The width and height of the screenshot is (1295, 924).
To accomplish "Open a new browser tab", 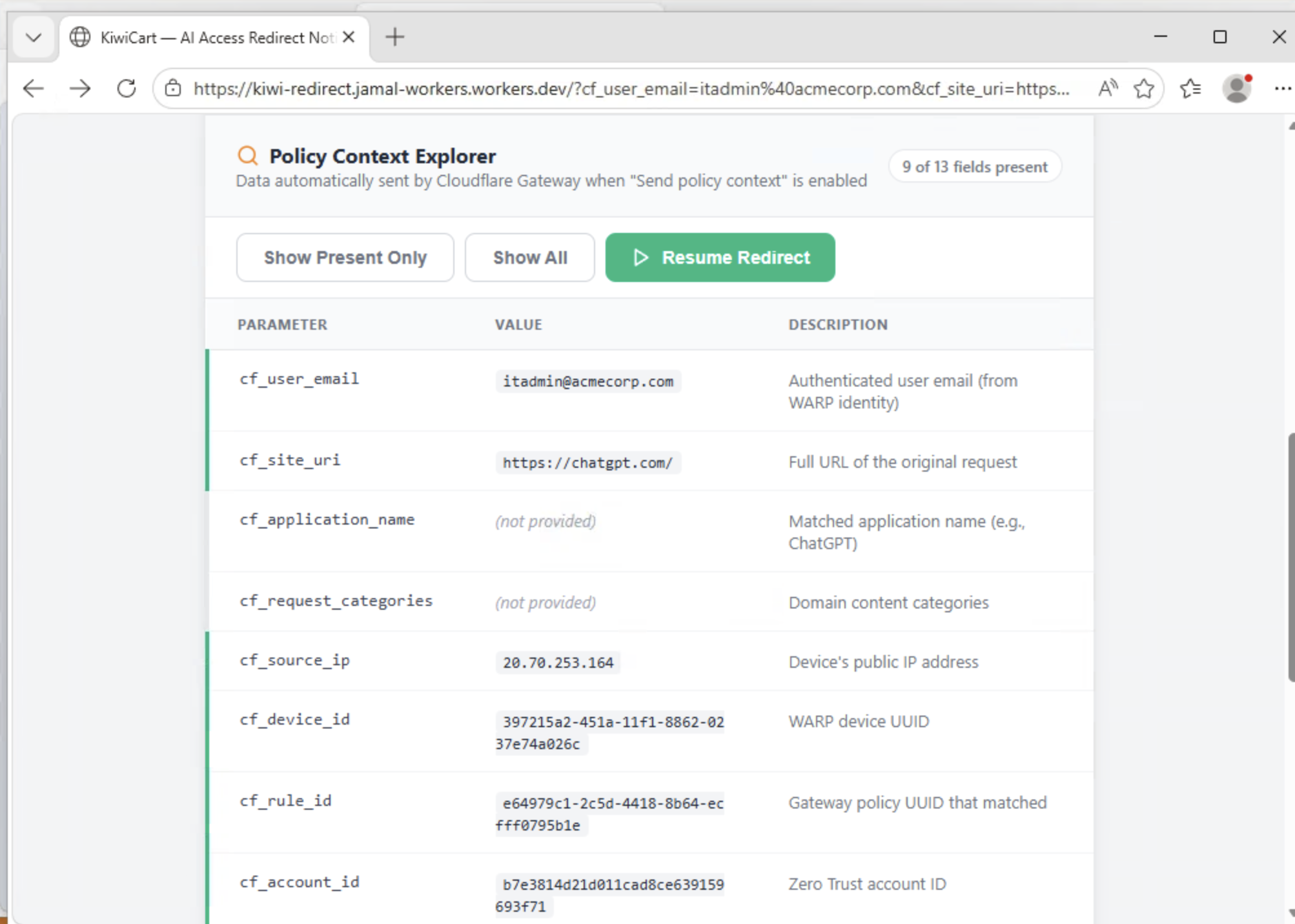I will [394, 37].
